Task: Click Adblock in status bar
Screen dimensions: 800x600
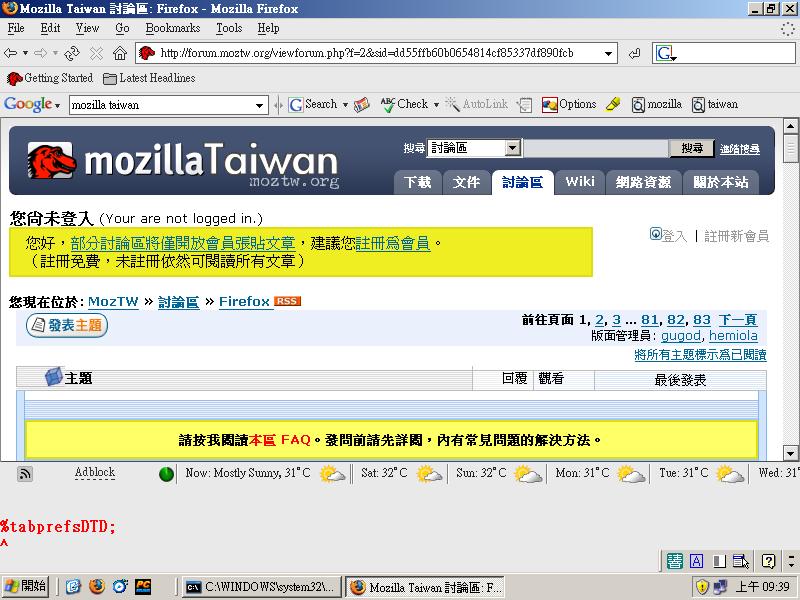Action: (95, 472)
